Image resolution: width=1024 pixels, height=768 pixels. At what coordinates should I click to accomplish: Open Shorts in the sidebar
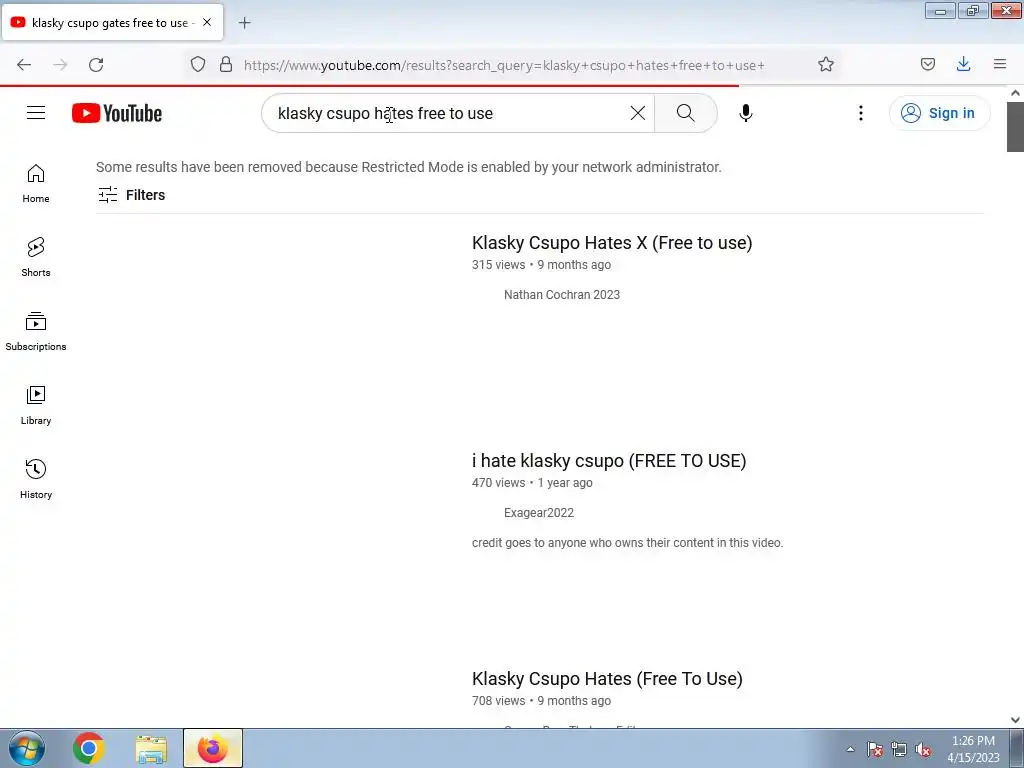[36, 257]
